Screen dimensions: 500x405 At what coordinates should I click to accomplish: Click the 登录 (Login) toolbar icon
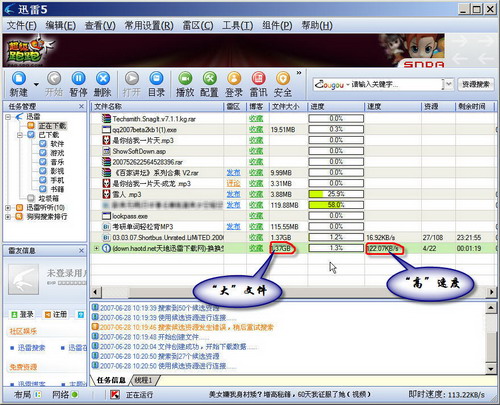click(x=234, y=84)
